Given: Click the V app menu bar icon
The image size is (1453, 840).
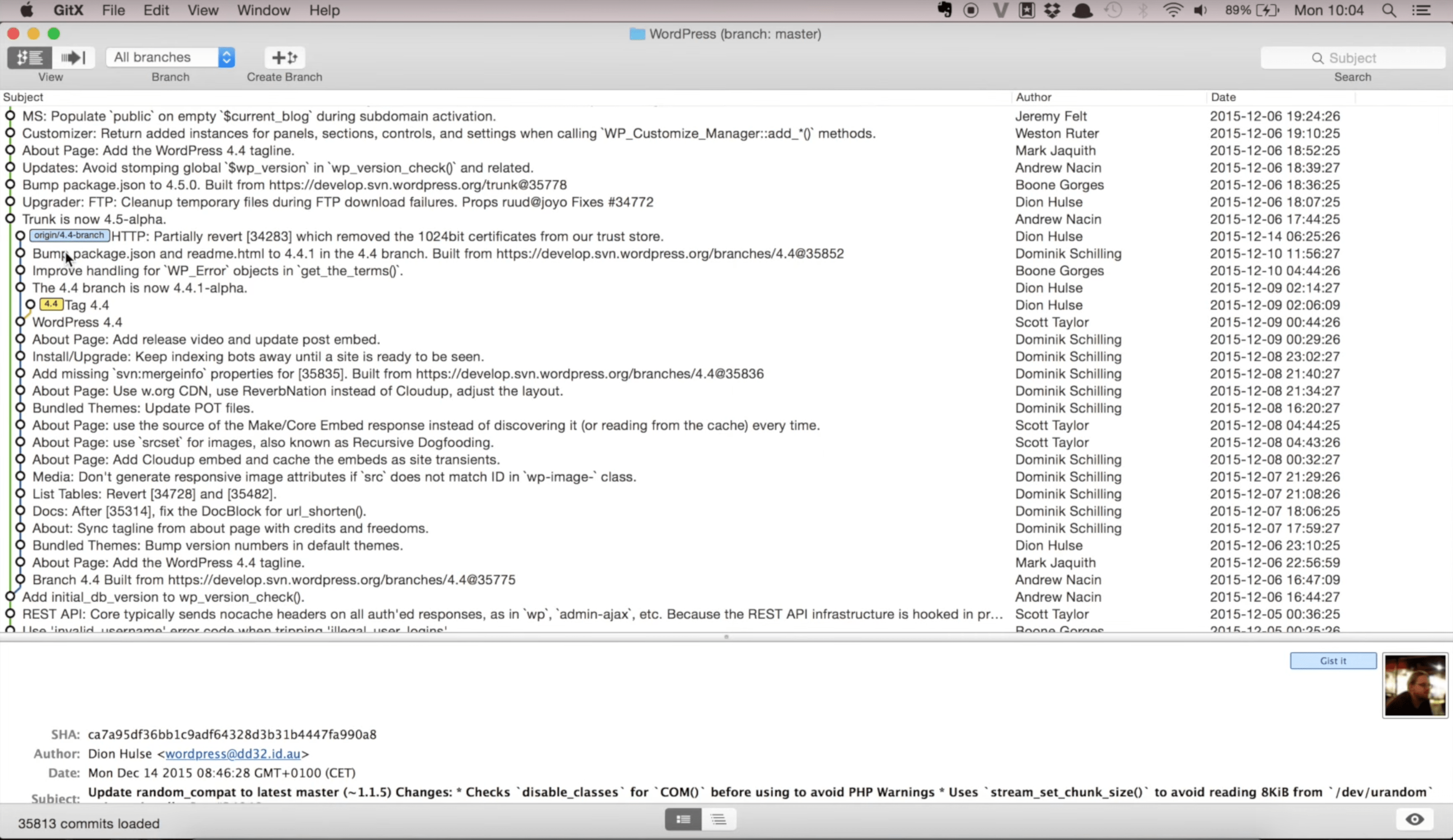Looking at the screenshot, I should tap(1001, 10).
